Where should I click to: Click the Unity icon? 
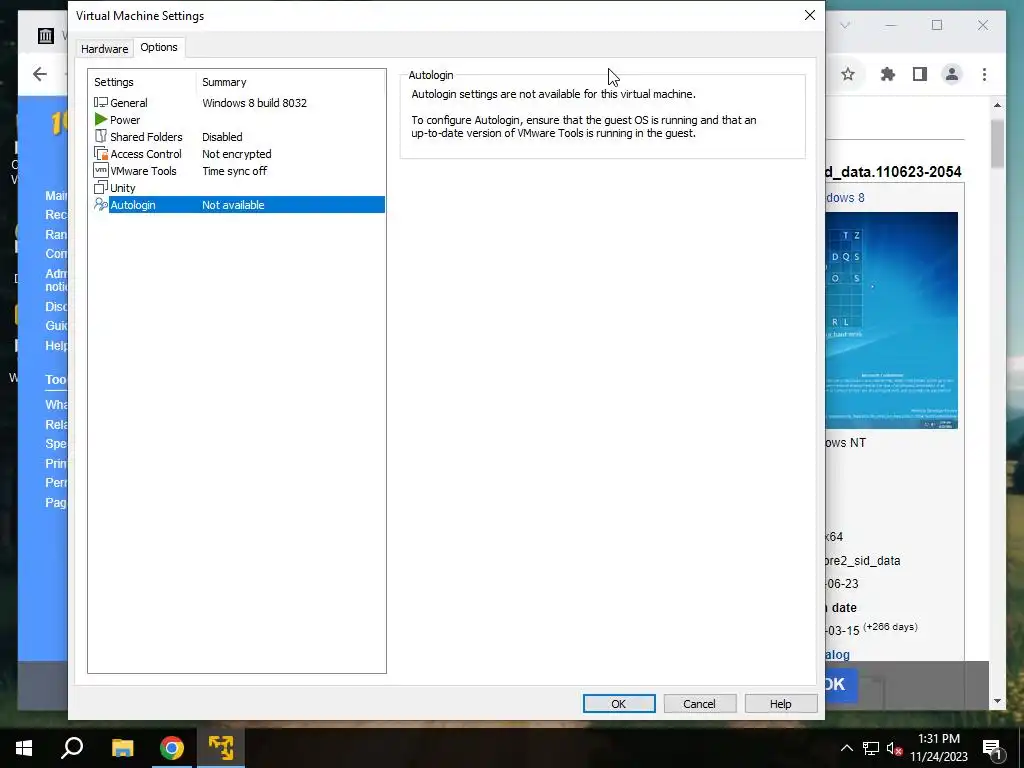pos(101,187)
